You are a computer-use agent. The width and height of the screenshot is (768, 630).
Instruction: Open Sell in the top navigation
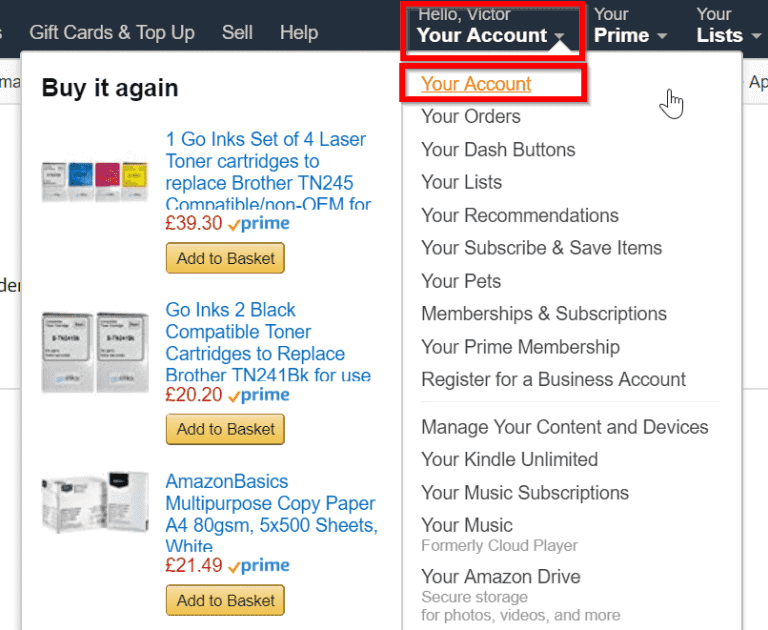(237, 33)
